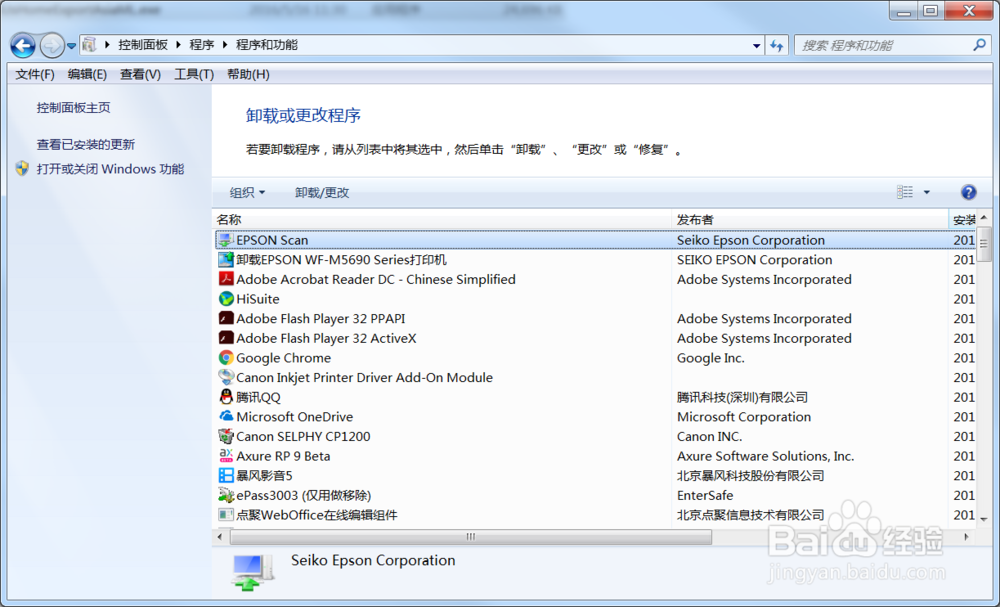This screenshot has height=607, width=1000.
Task: Click the vertical scrollbar thumb
Action: 983,244
